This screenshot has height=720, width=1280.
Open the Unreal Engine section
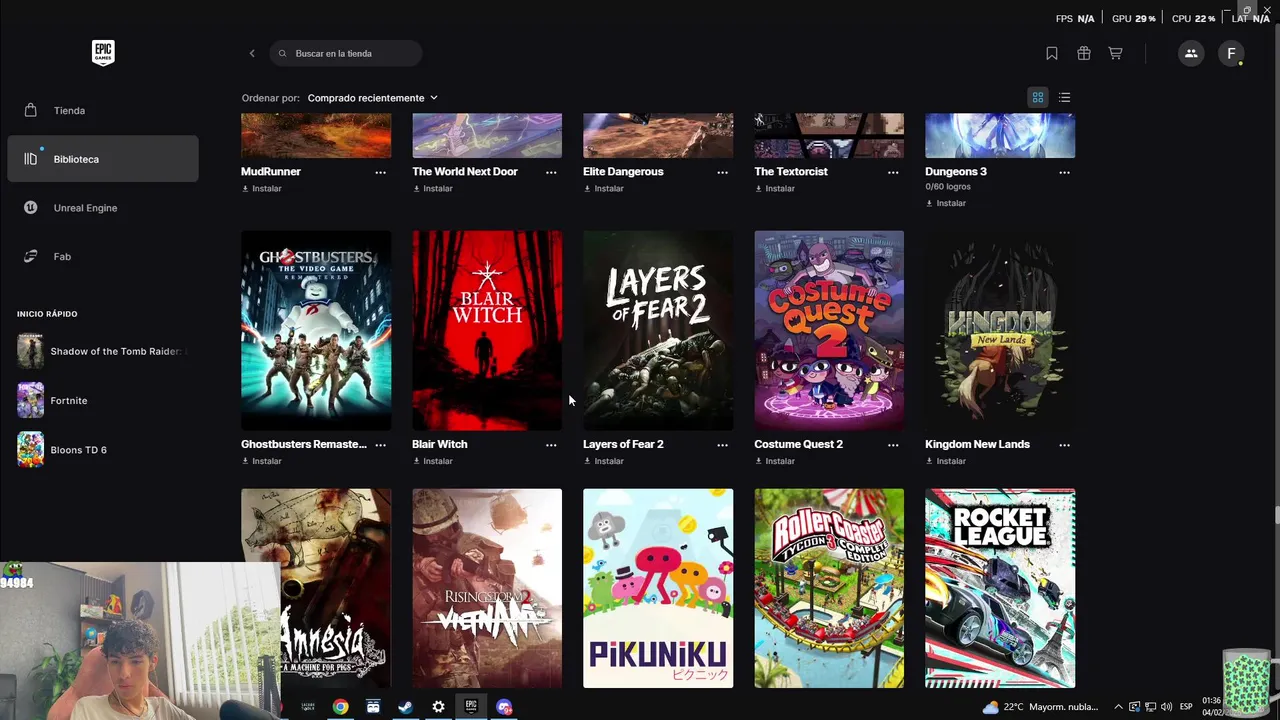pyautogui.click(x=103, y=208)
